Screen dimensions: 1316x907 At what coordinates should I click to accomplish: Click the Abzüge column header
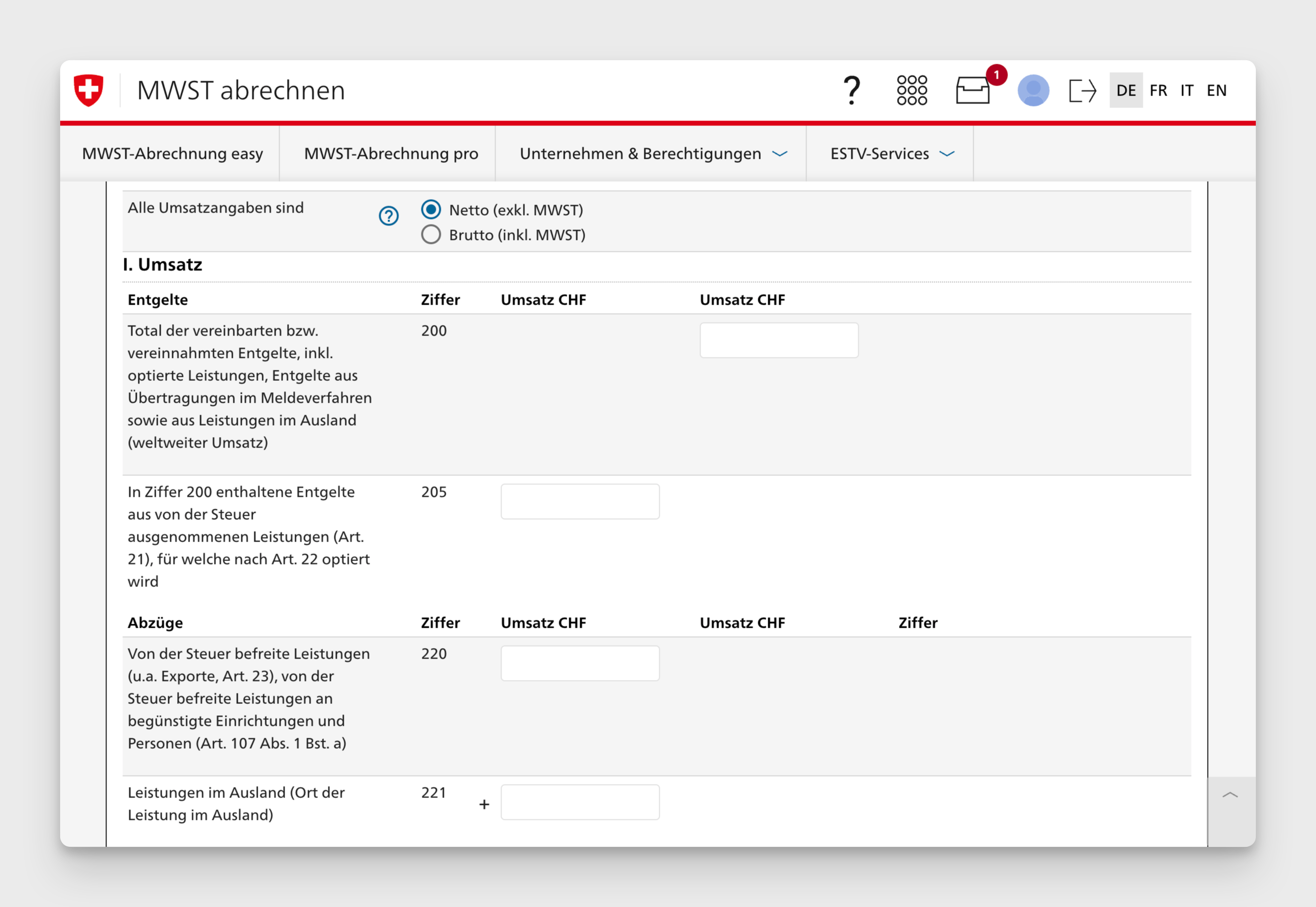coord(155,623)
